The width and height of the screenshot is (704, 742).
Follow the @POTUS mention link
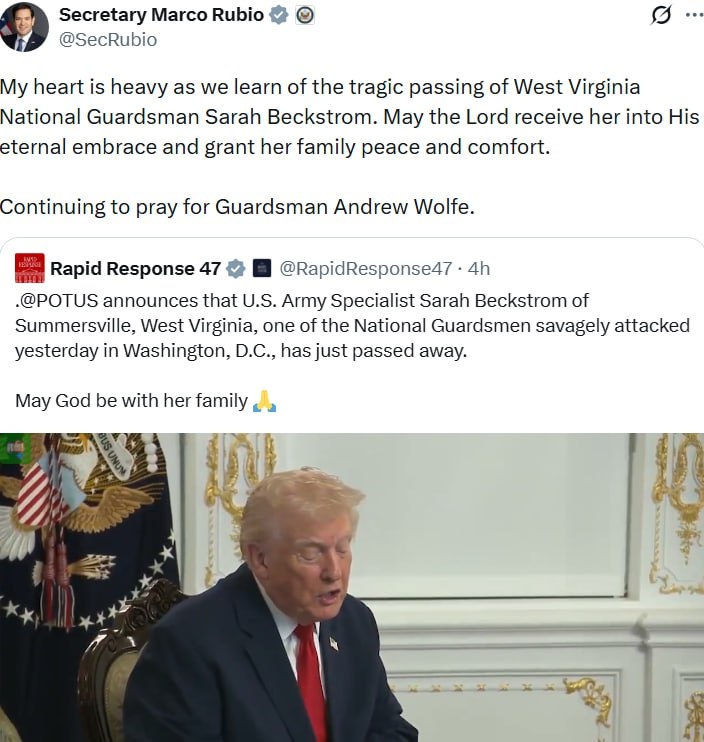coord(58,300)
